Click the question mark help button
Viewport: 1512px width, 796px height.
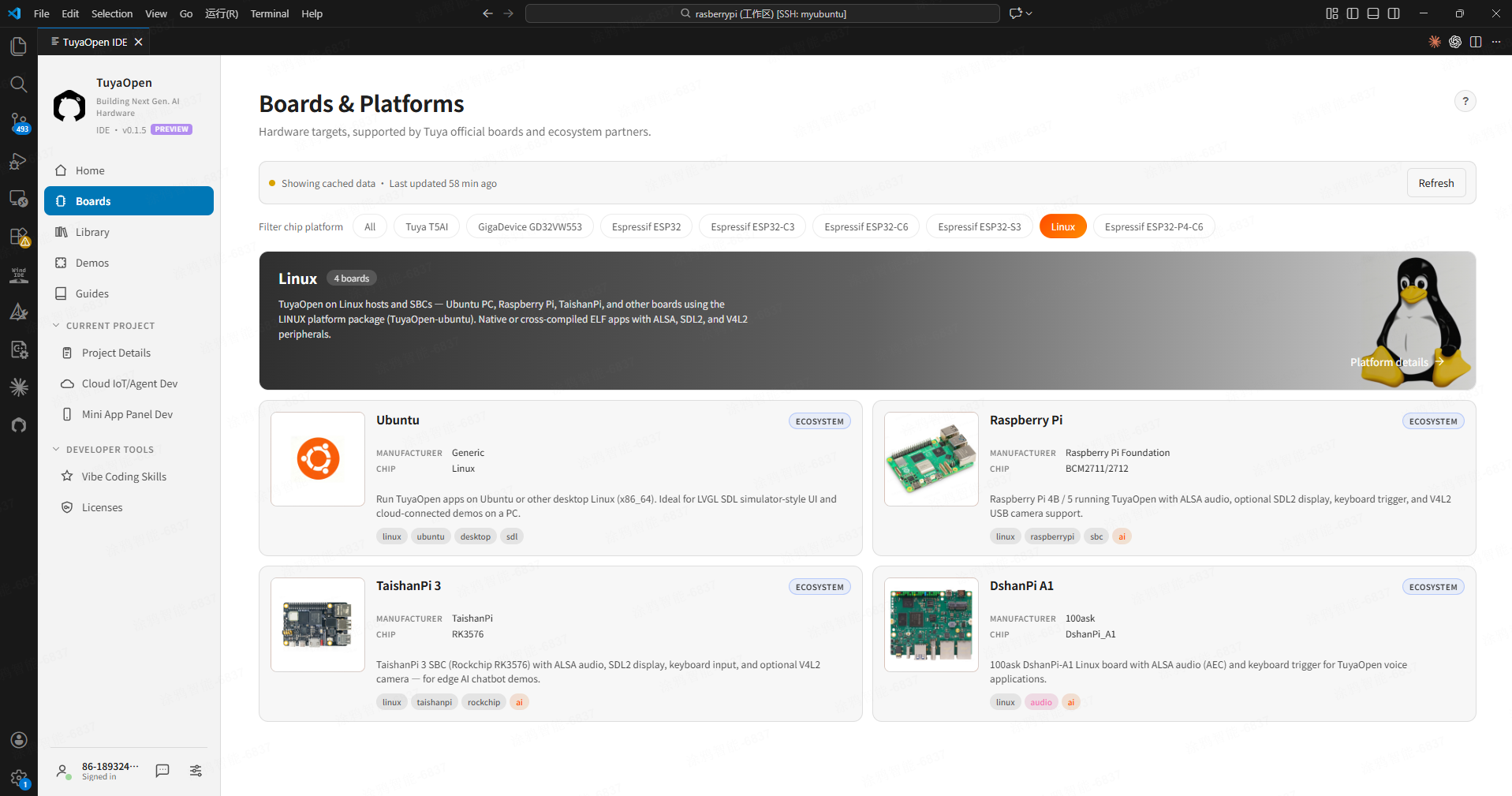(1465, 101)
